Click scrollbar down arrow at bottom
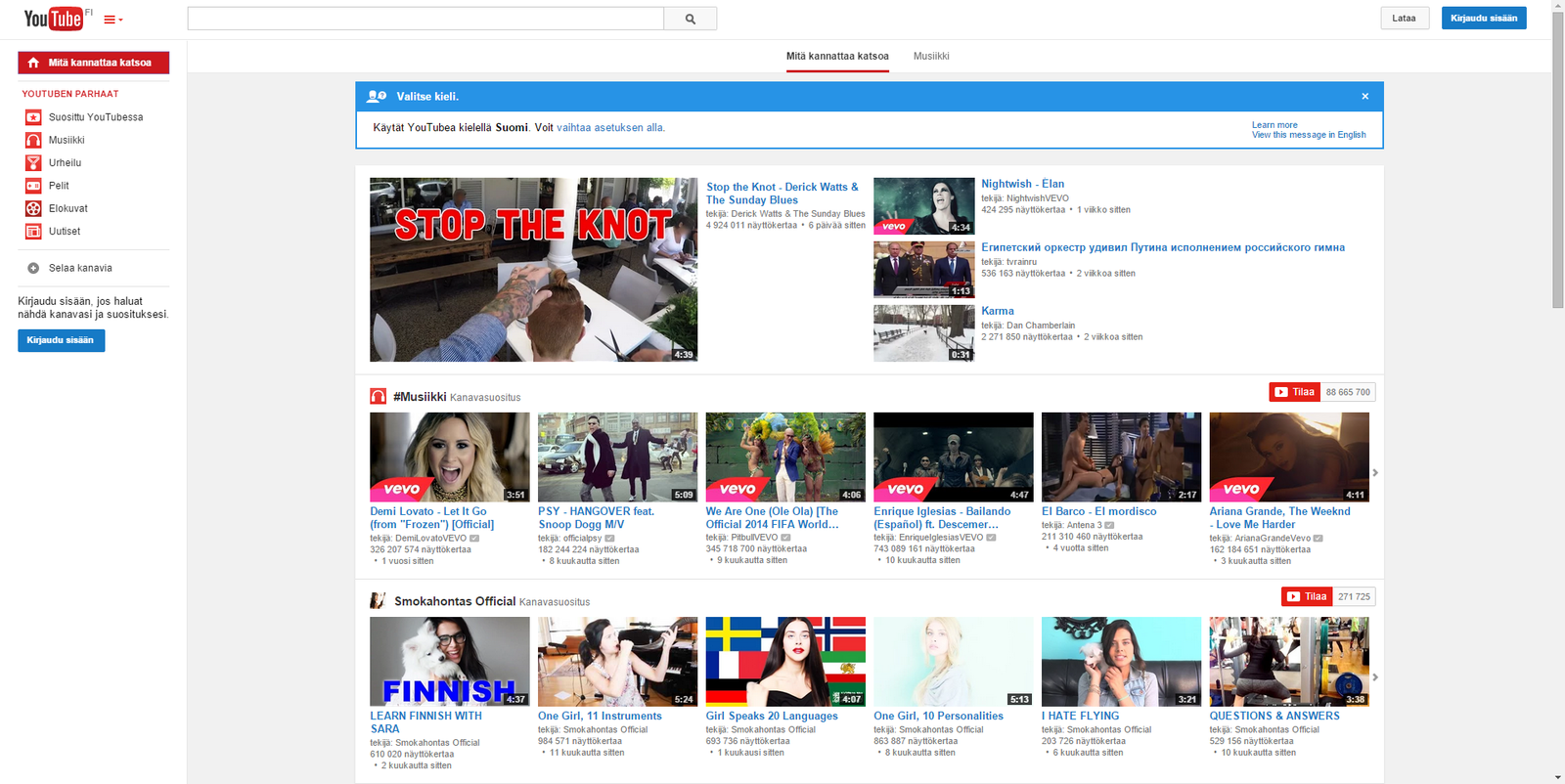Viewport: 1565px width, 784px height. 1558,777
